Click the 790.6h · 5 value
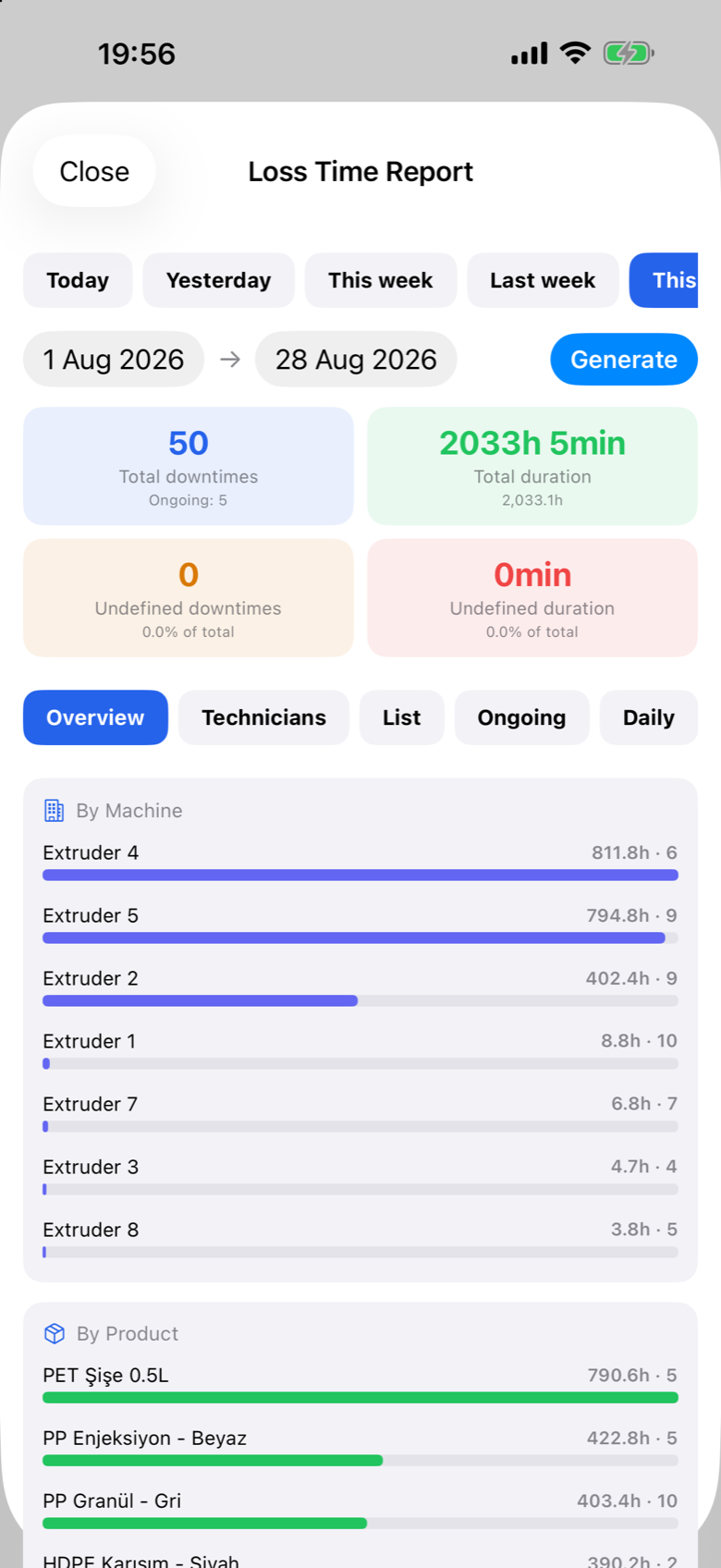Viewport: 721px width, 1568px height. click(632, 1376)
